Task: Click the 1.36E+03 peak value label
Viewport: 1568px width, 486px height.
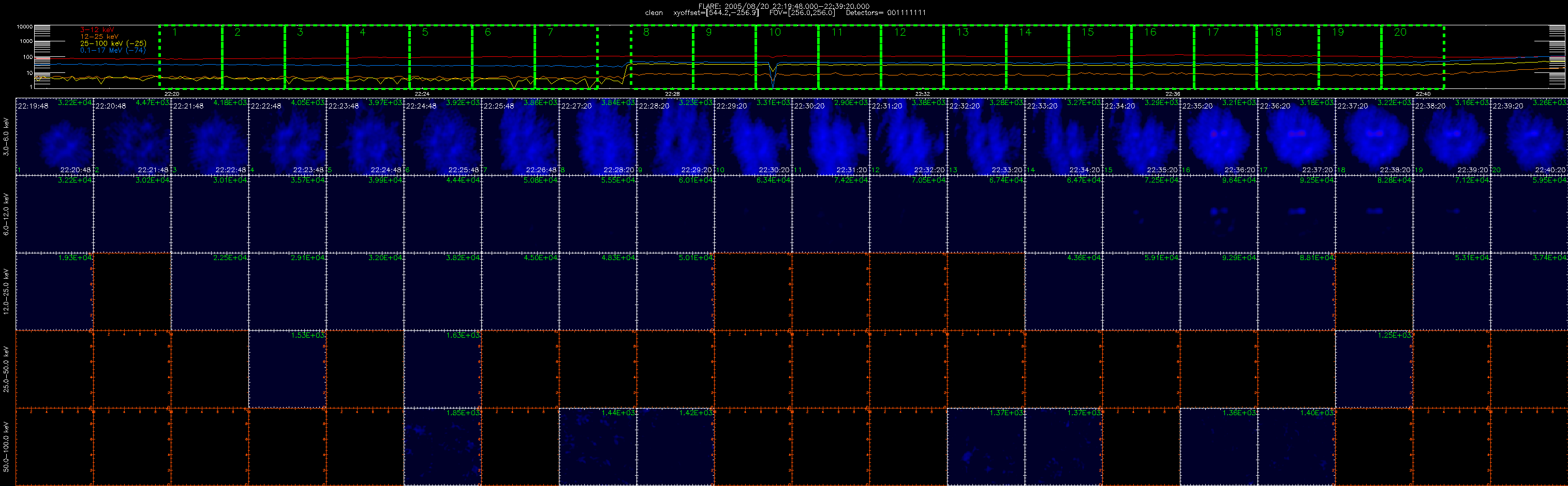Action: (1240, 413)
